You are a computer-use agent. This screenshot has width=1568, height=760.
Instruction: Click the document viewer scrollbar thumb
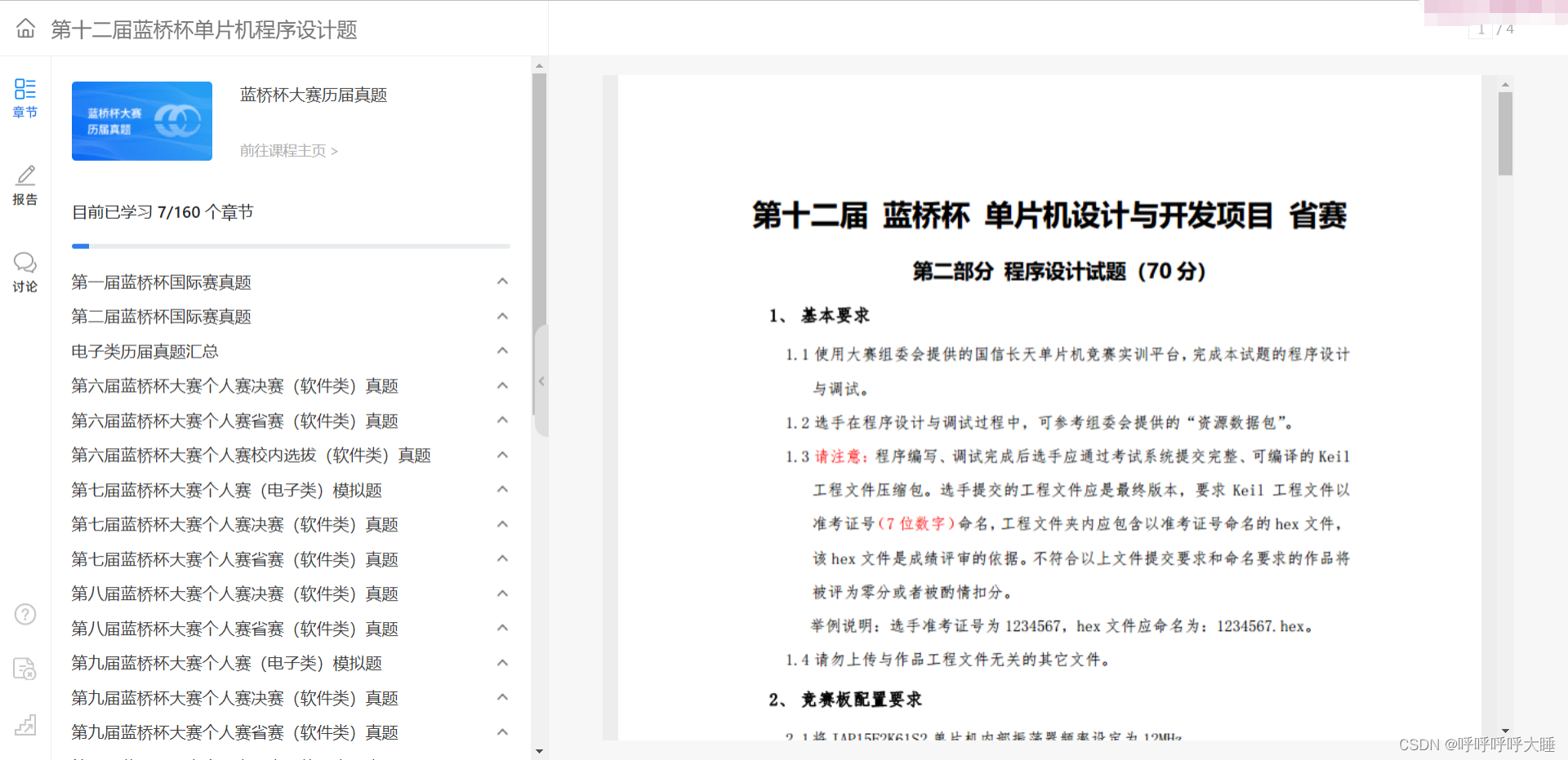(x=1505, y=134)
